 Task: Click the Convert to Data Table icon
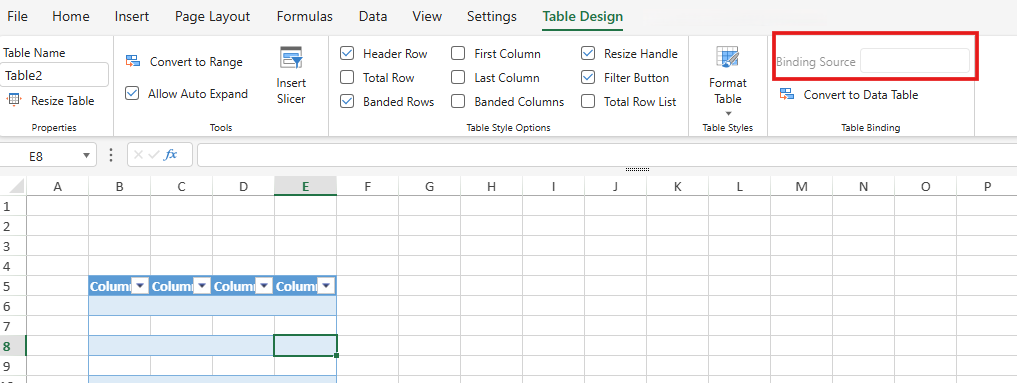[x=787, y=95]
